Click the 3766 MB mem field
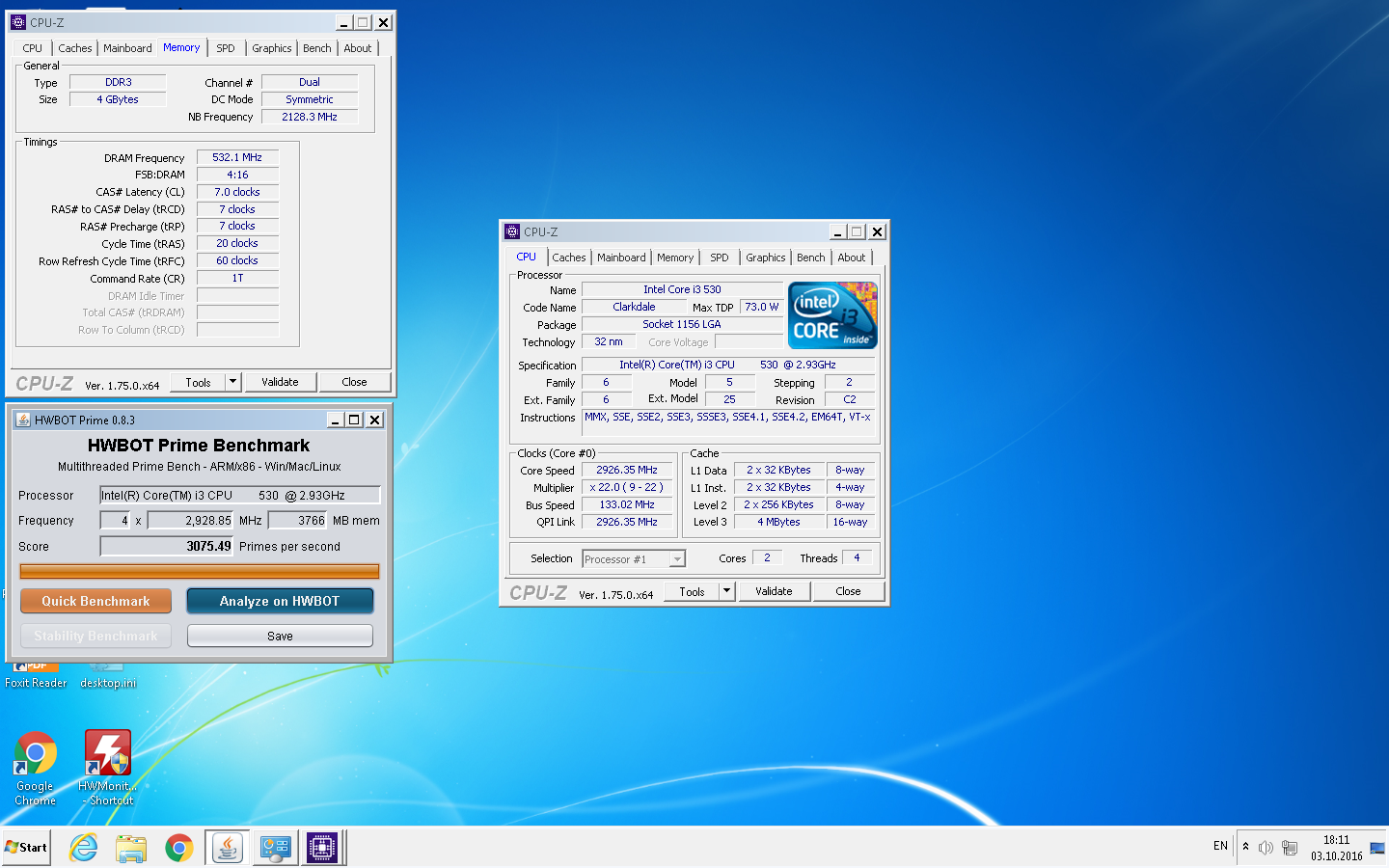Image resolution: width=1389 pixels, height=868 pixels. (x=298, y=520)
